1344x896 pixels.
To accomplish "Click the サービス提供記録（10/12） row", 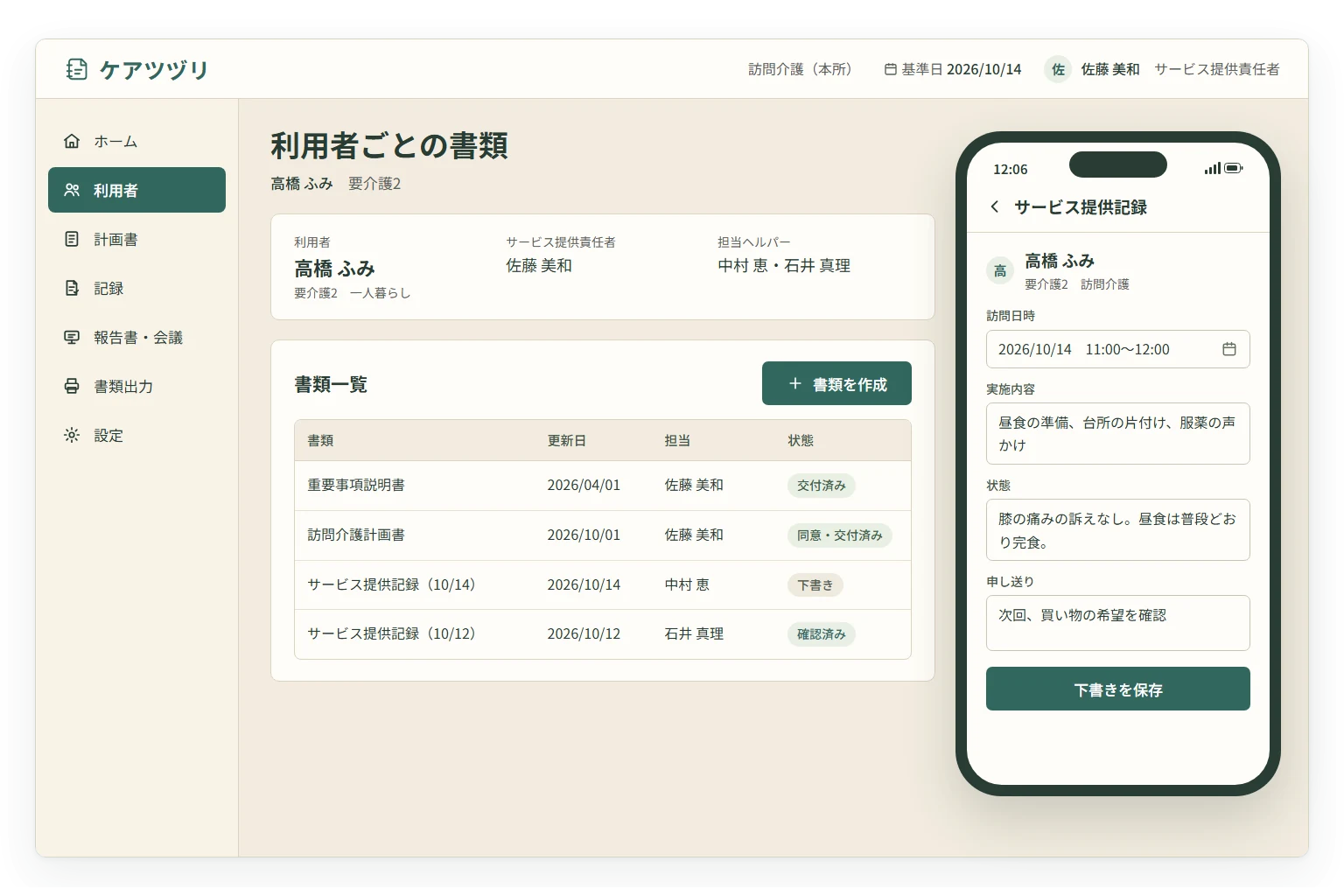I will point(603,634).
